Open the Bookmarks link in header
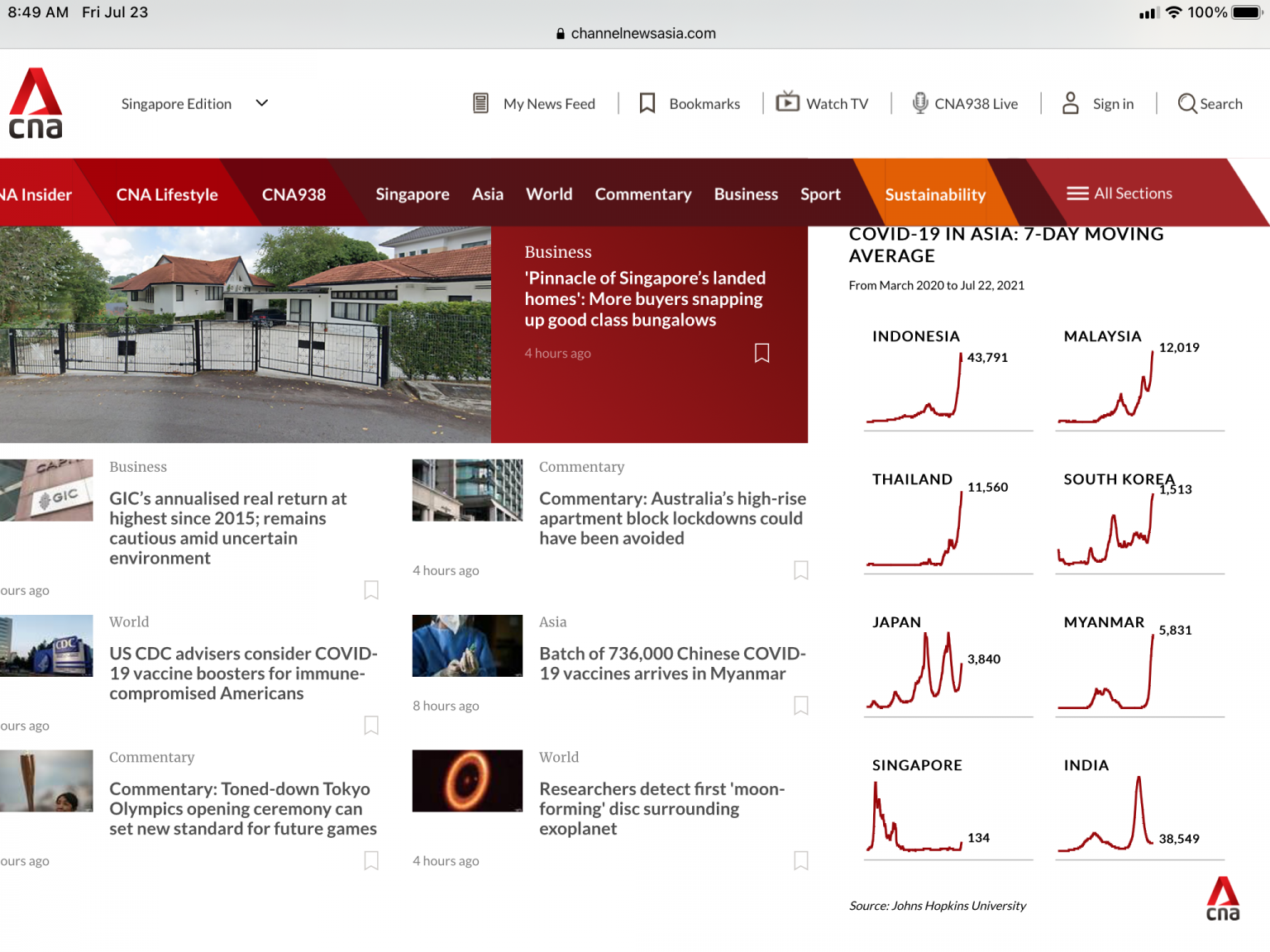Viewport: 1270px width, 952px height. pos(704,104)
